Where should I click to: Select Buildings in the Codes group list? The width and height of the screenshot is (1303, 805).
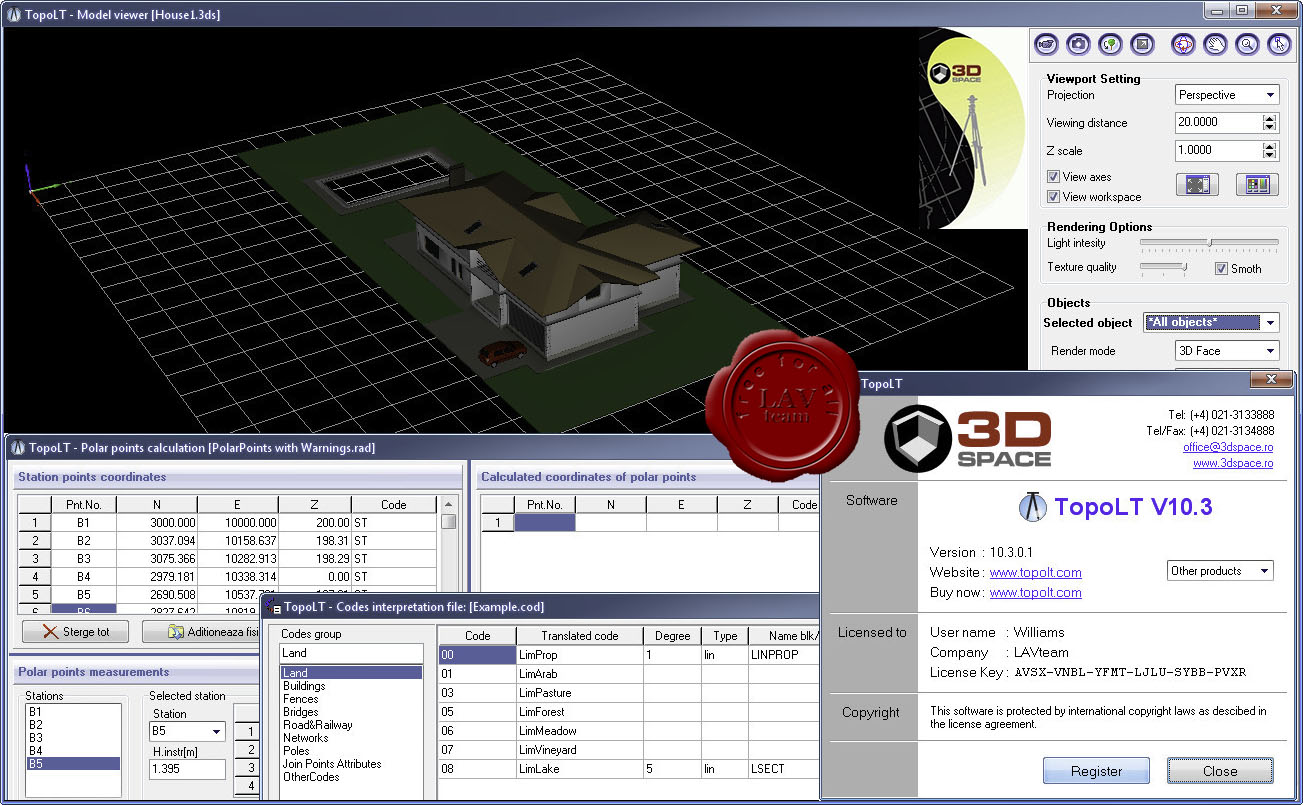[x=351, y=686]
